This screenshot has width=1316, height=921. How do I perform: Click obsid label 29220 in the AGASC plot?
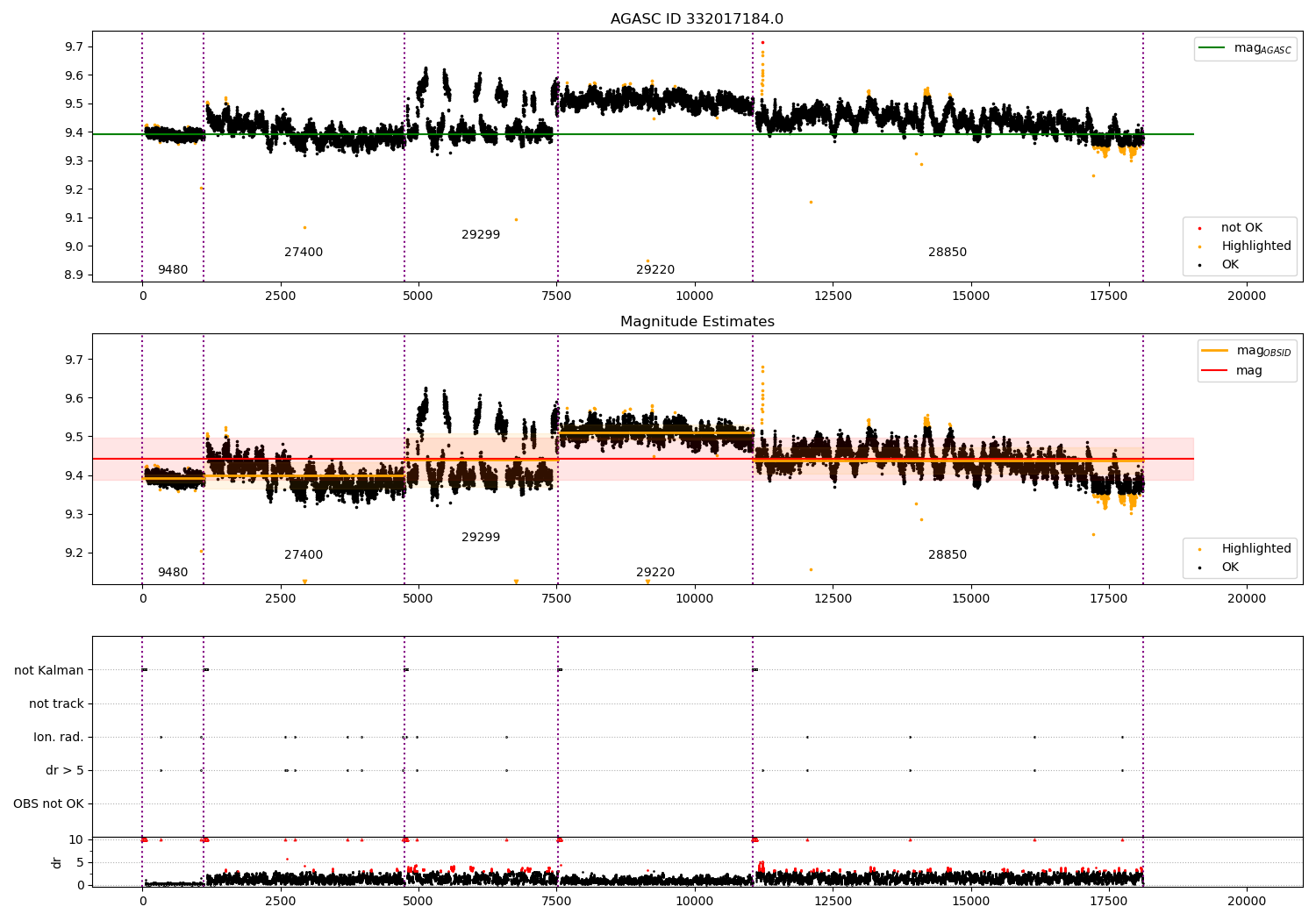coord(655,270)
